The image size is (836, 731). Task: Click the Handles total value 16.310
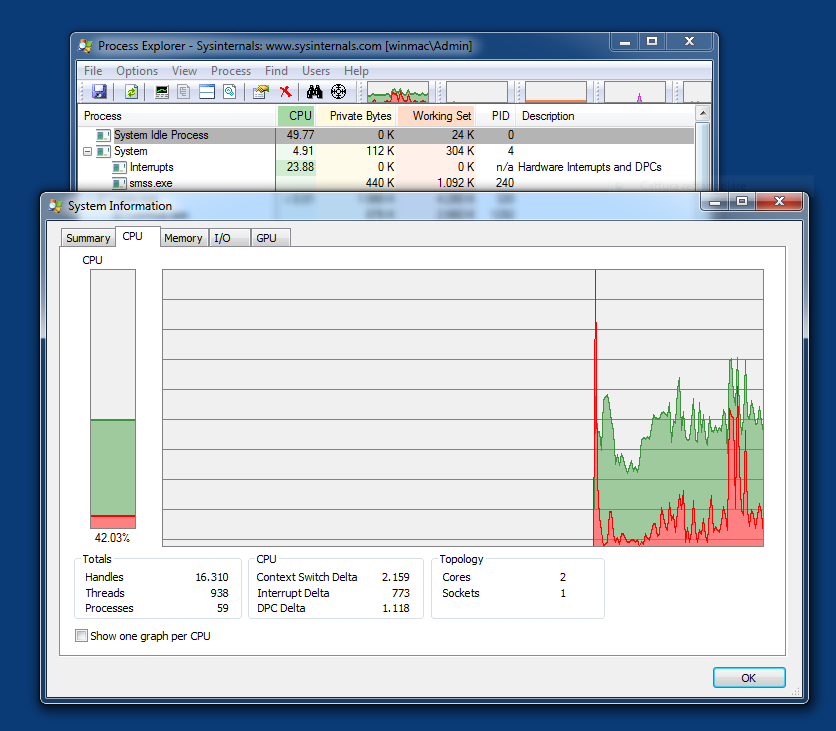point(212,577)
